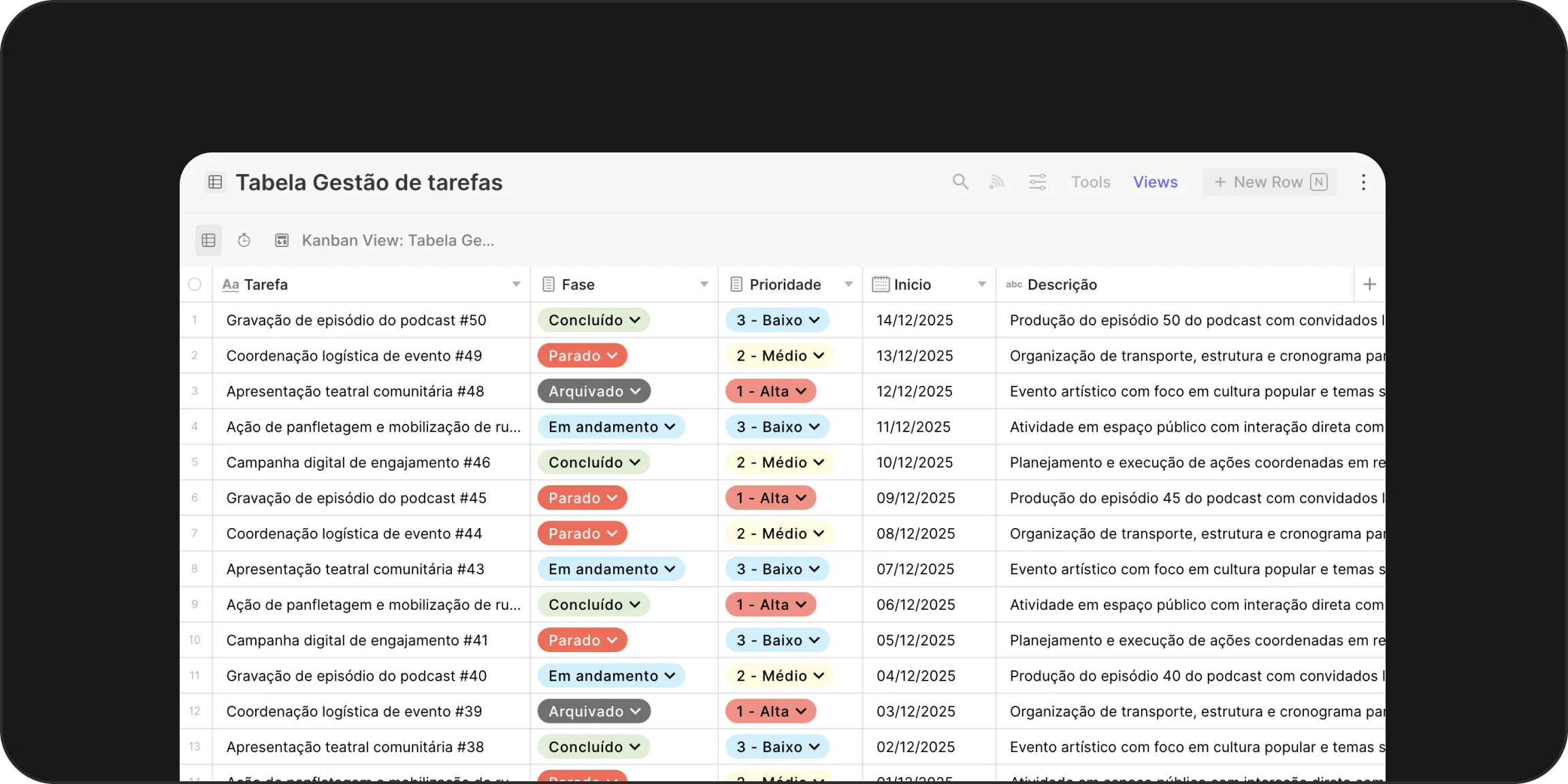
Task: Add a new column with plus icon
Action: (x=1369, y=284)
